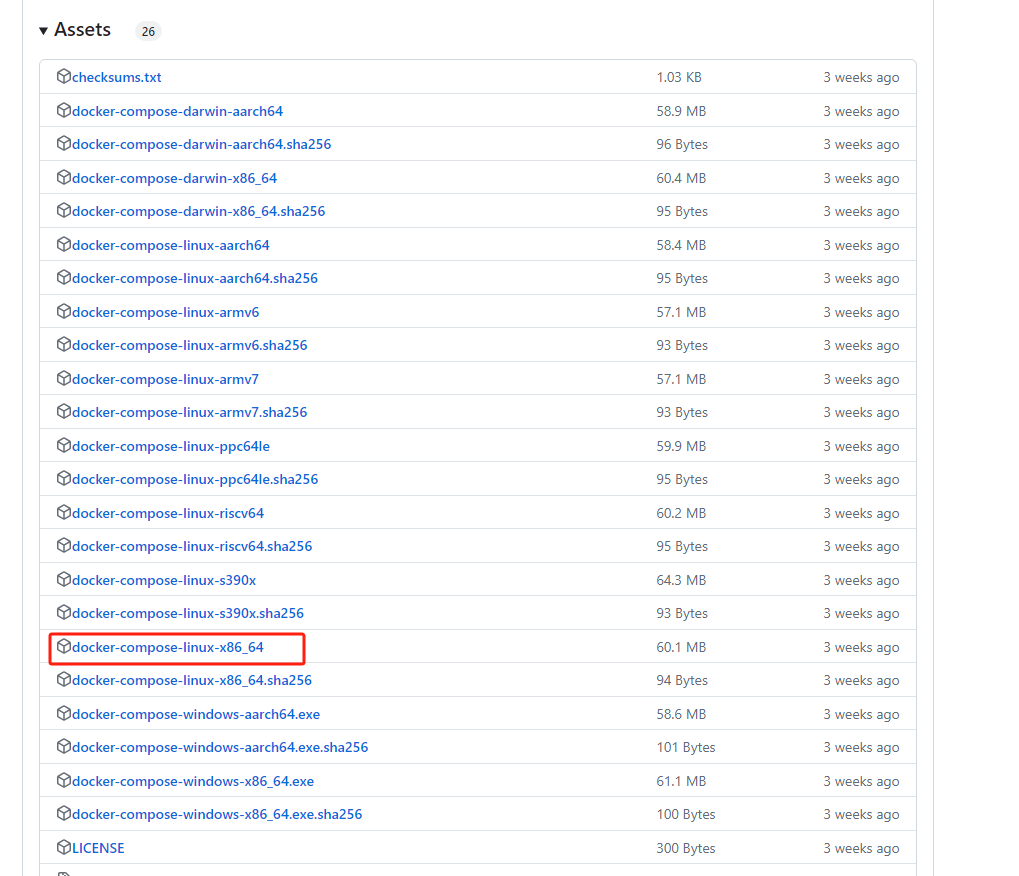This screenshot has width=1019, height=876.
Task: Click package icon beside docker-compose-windows-x86_64.exe
Action: tap(64, 781)
